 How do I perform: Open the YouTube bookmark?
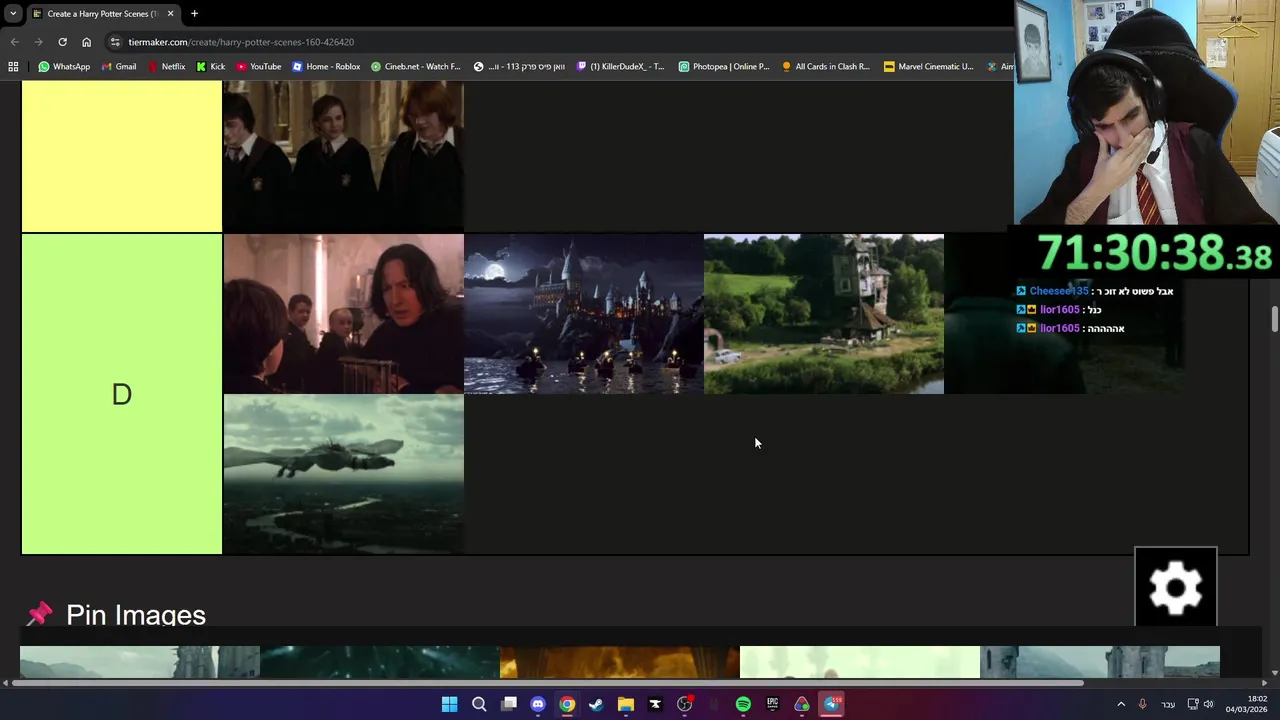pos(259,67)
